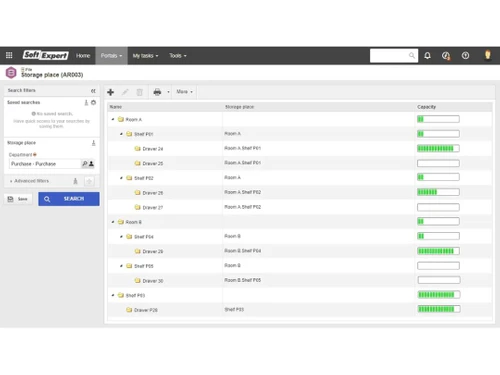Open the More dropdown in toolbar
This screenshot has height=375, width=500.
(184, 92)
